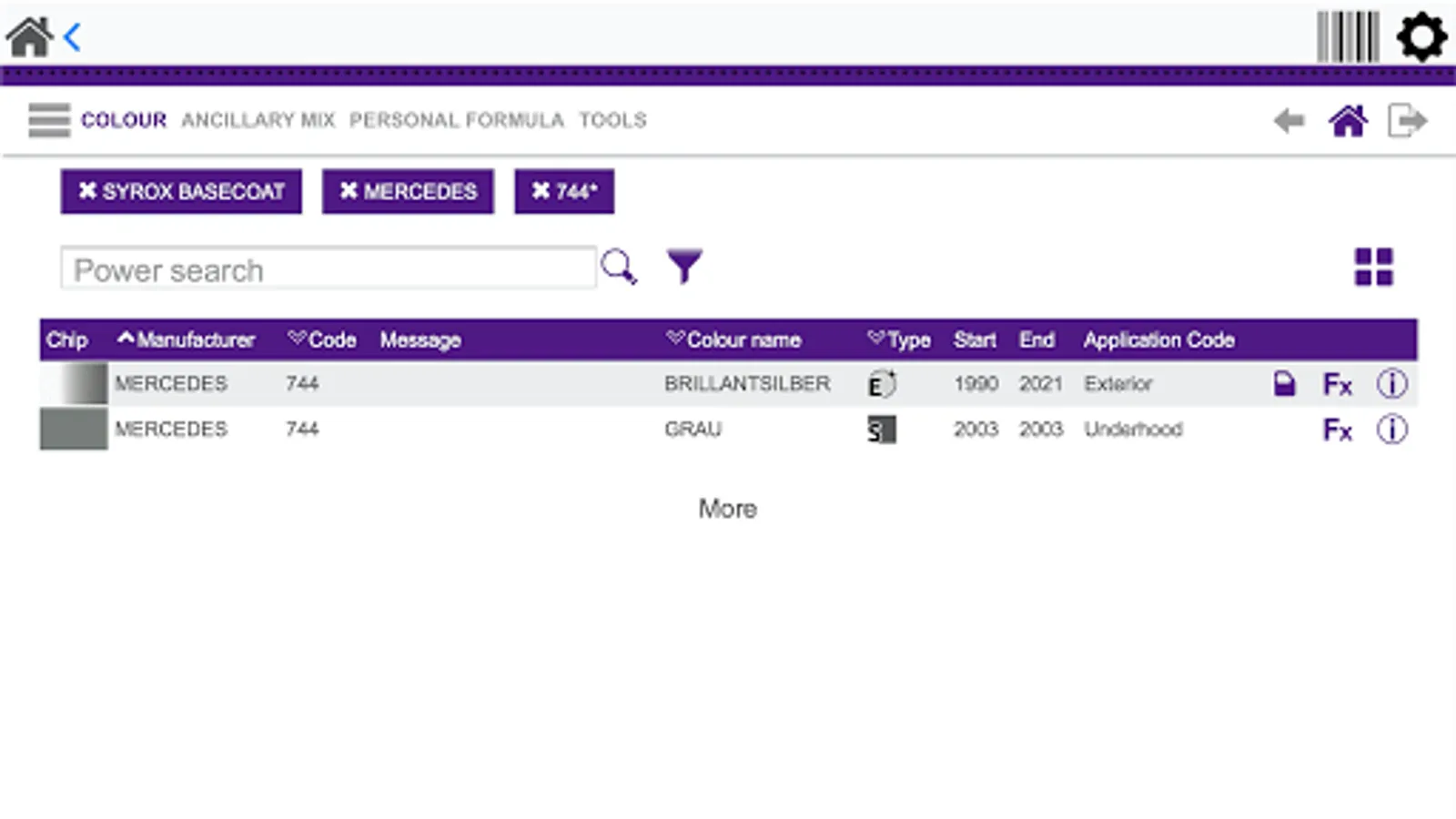
Task: Remove the SYROX BASECOAT filter chip
Action: click(x=181, y=192)
